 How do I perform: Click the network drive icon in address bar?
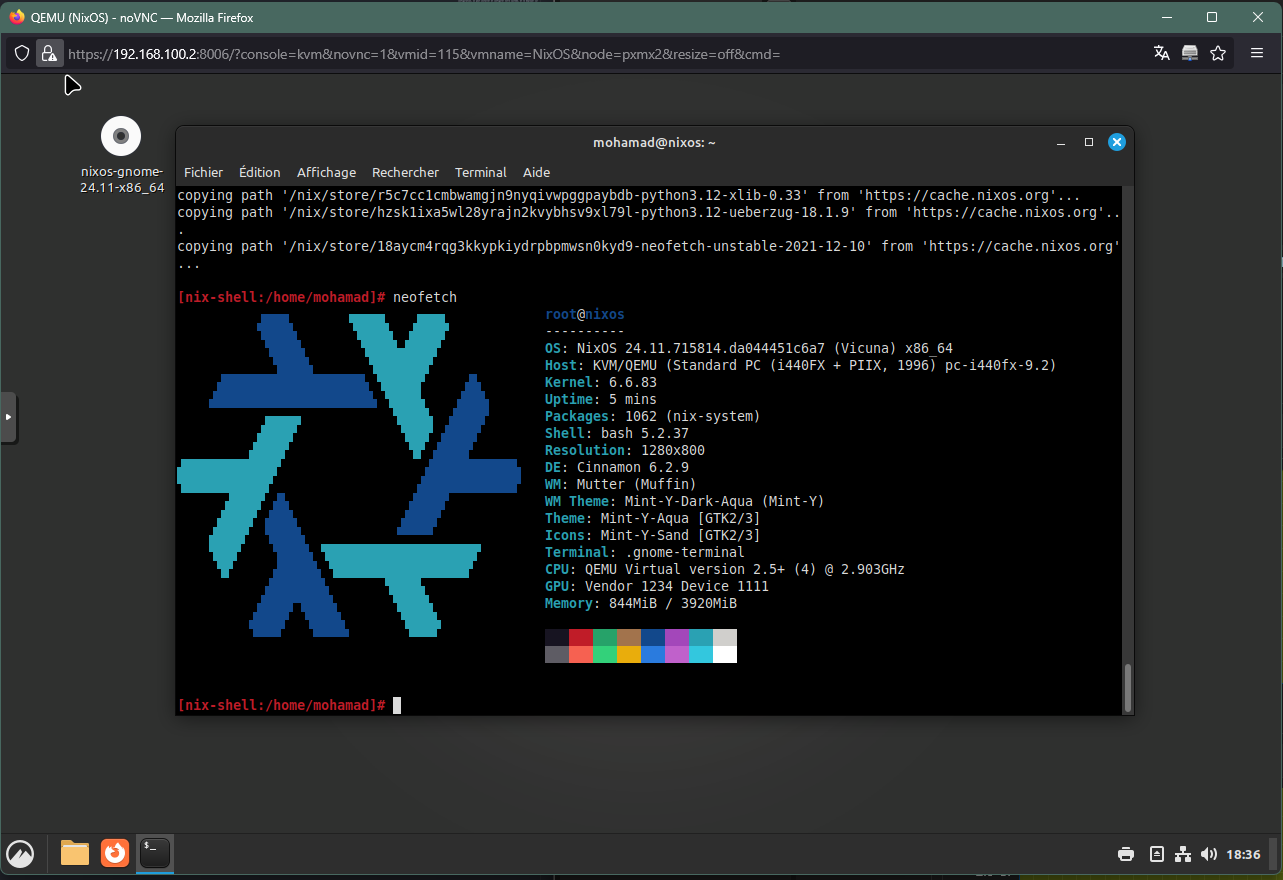click(x=1189, y=53)
